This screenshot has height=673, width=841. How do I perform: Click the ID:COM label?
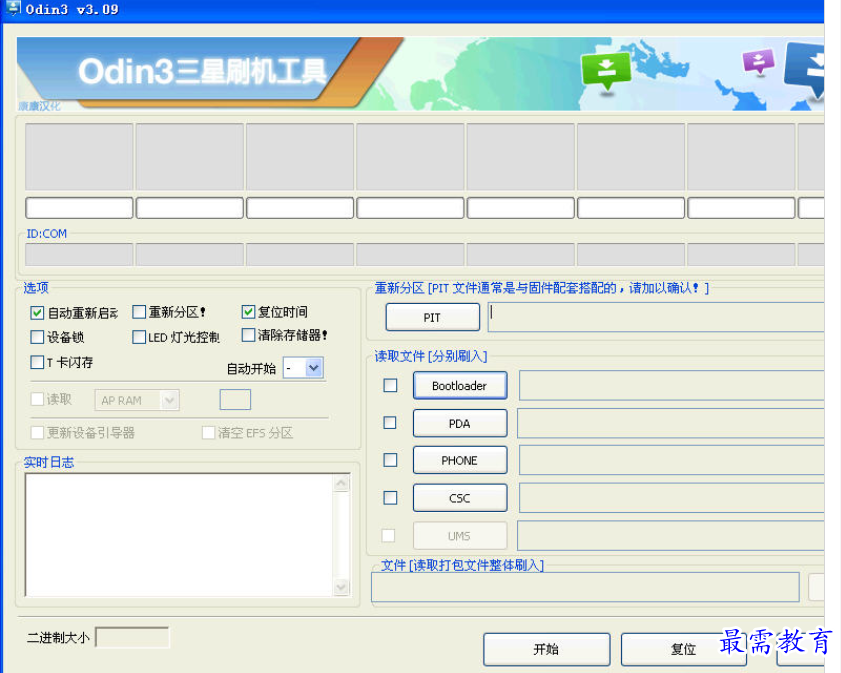coord(47,234)
